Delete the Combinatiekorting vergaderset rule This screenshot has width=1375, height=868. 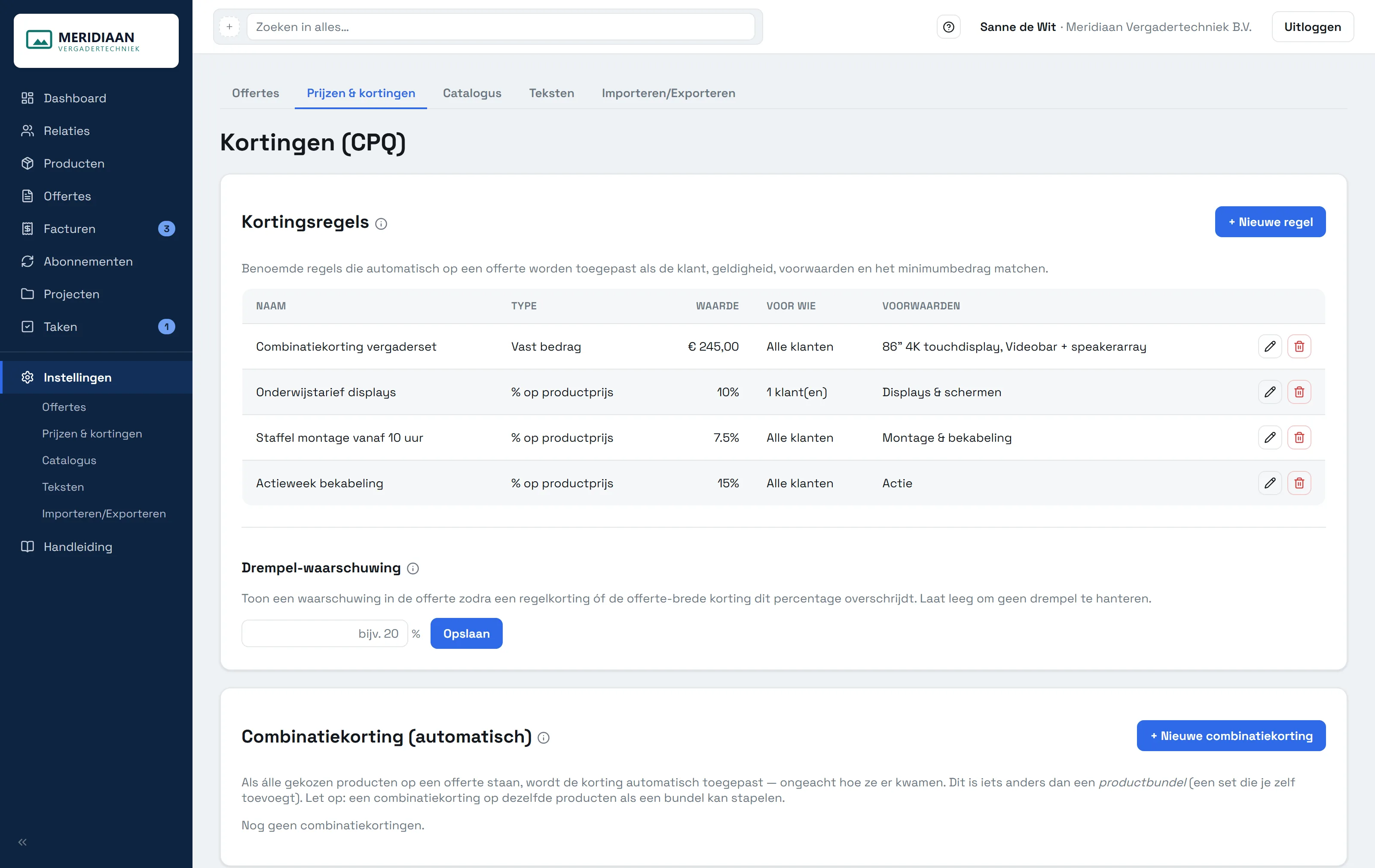click(x=1299, y=346)
